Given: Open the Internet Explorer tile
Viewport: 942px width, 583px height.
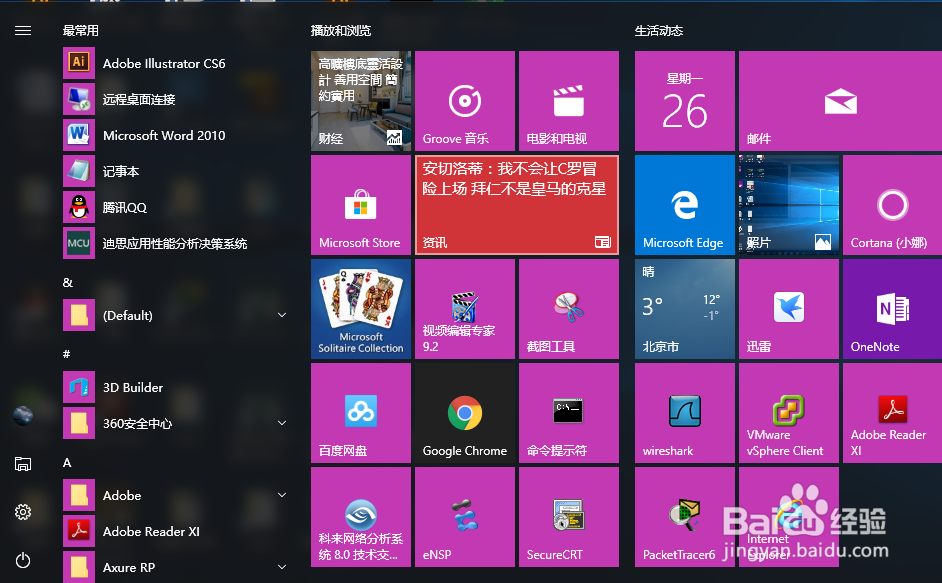Looking at the screenshot, I should click(789, 517).
